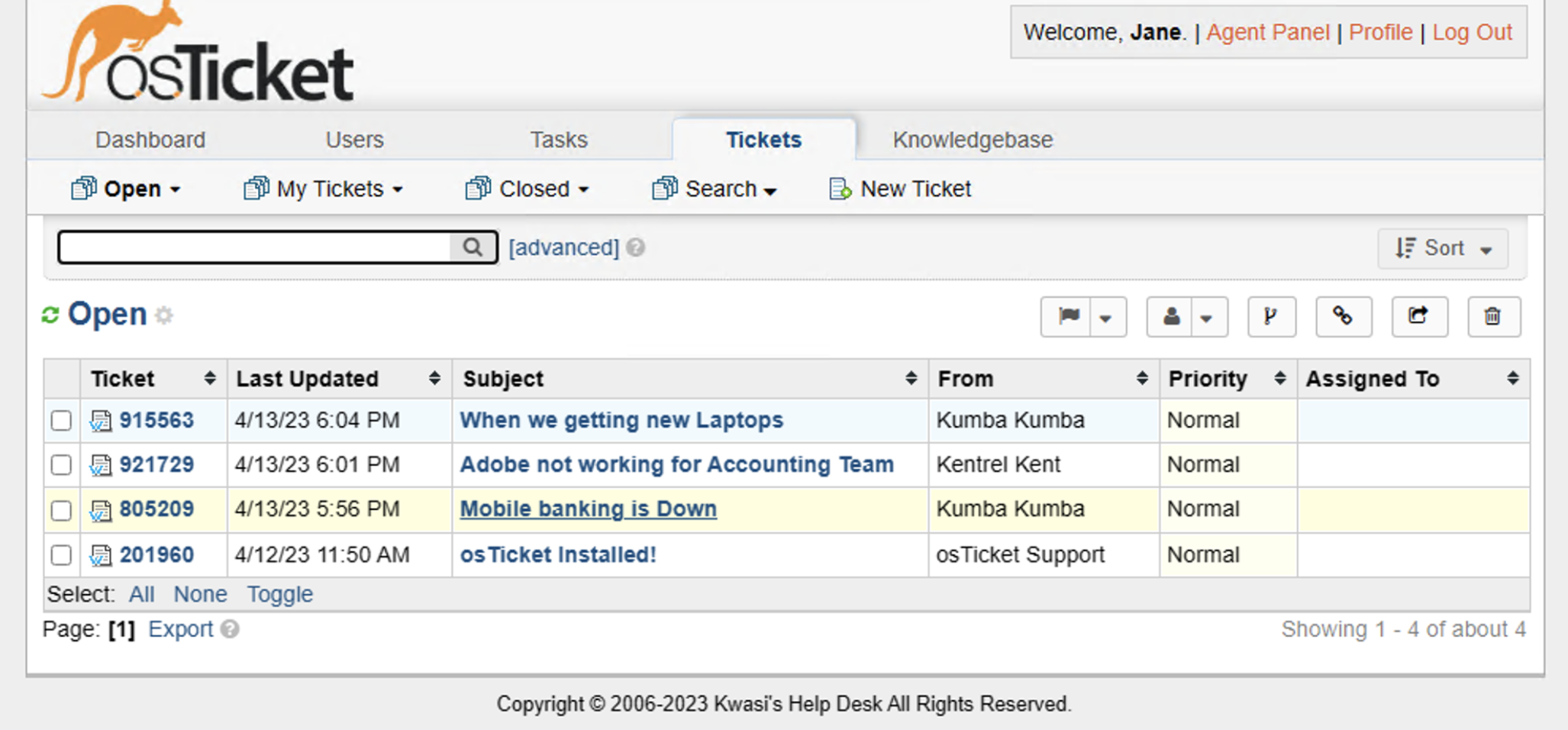Click the merge tickets fork icon
The image size is (1568, 730).
click(x=1271, y=316)
